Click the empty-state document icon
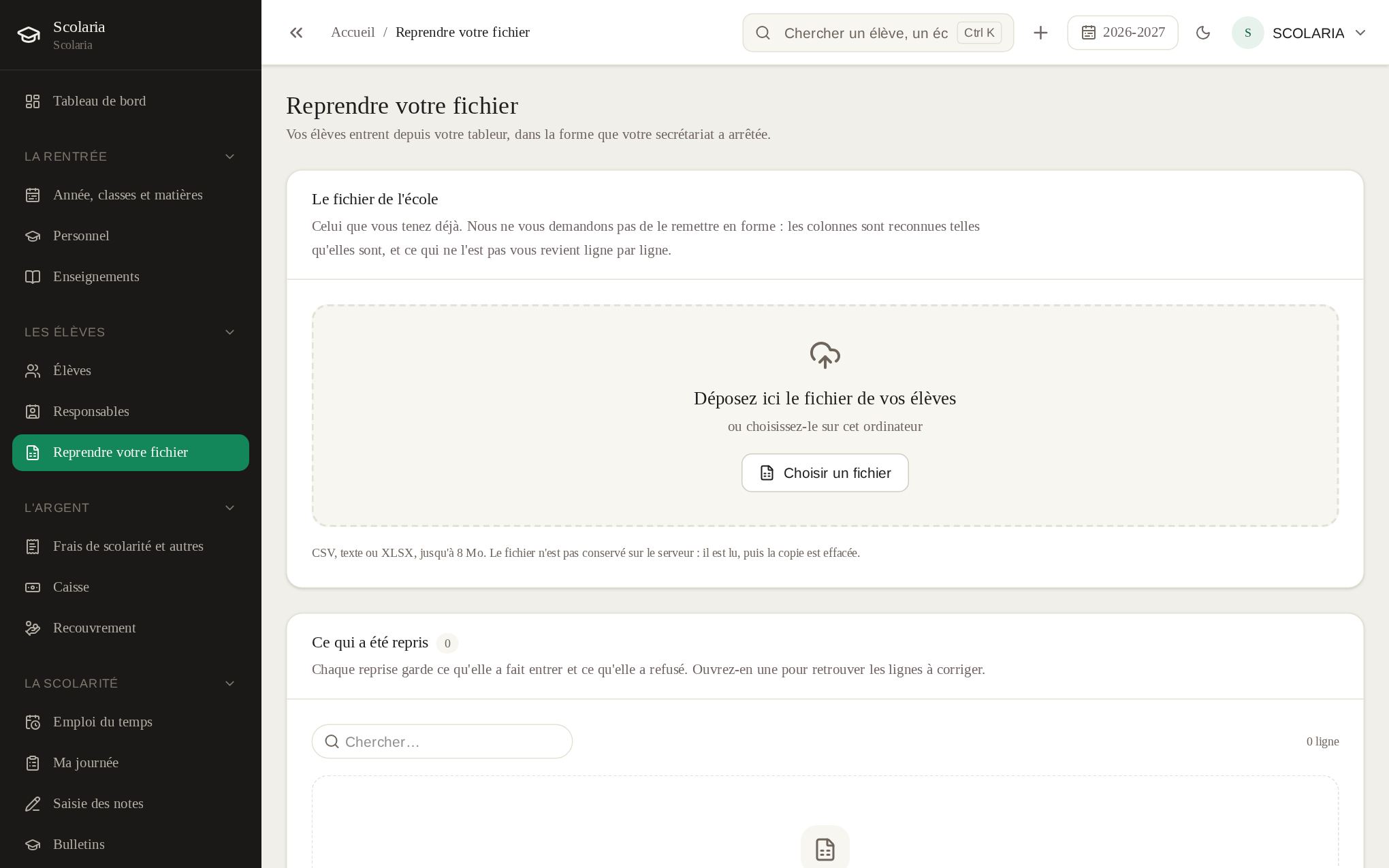This screenshot has width=1389, height=868. [x=825, y=850]
